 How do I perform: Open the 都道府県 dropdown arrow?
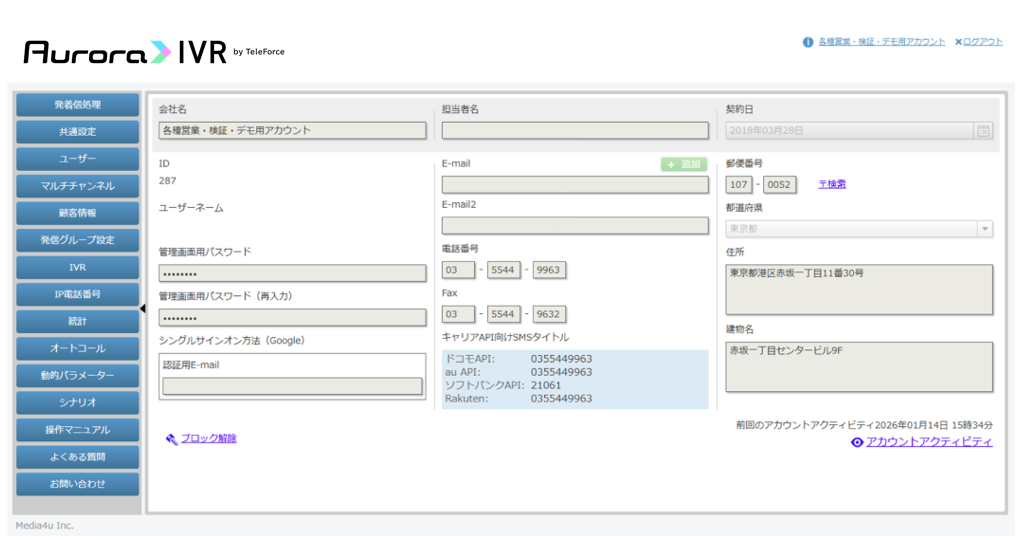pyautogui.click(x=985, y=229)
